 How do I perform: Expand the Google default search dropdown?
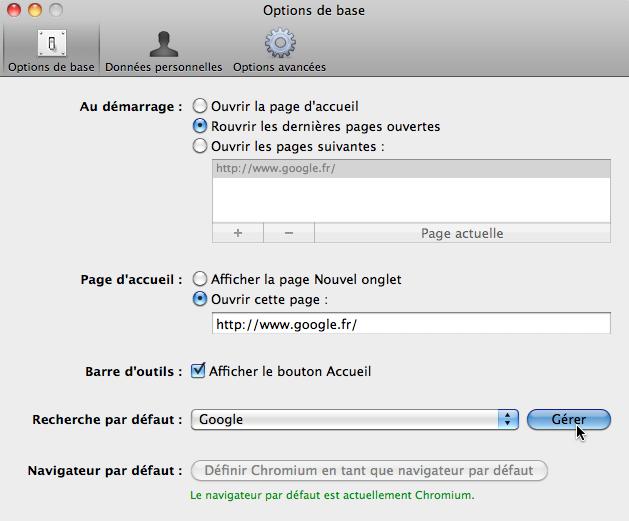coord(355,420)
